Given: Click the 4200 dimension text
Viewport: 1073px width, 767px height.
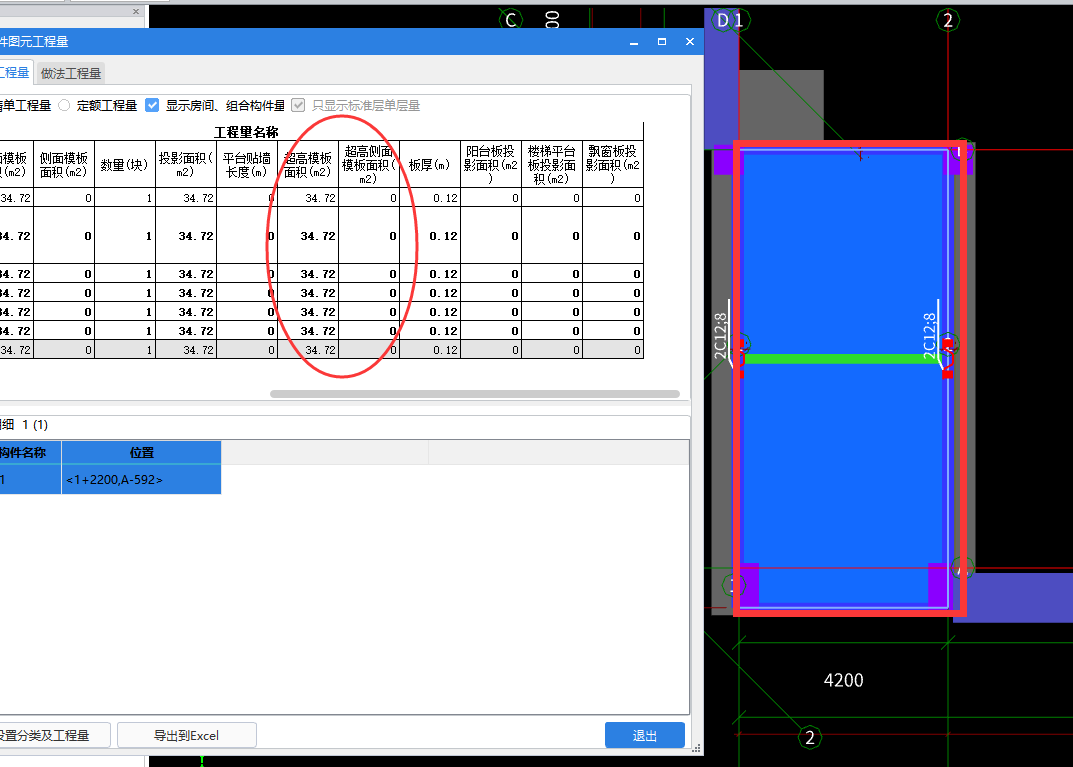Looking at the screenshot, I should [843, 680].
